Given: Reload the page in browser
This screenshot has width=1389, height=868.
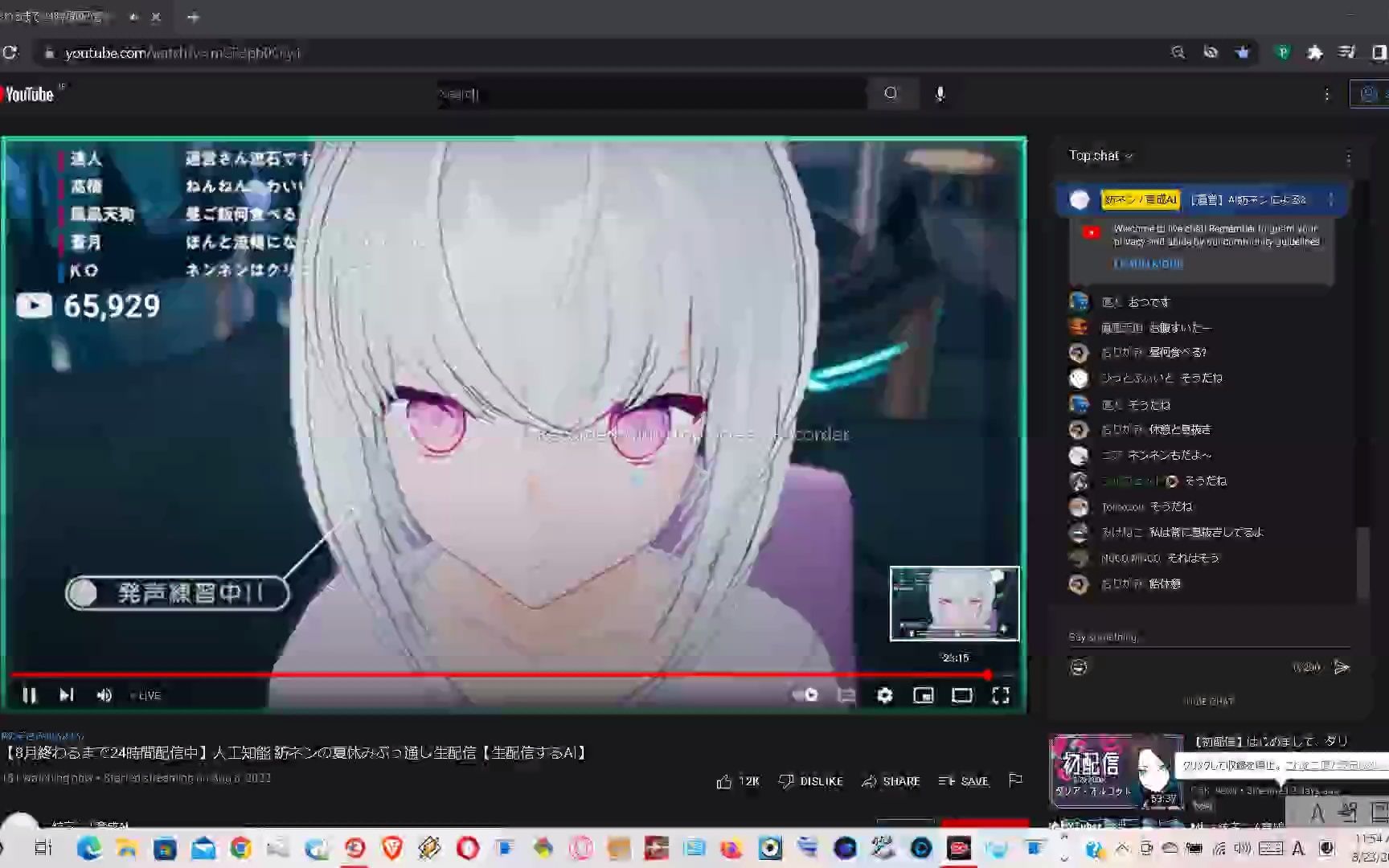Looking at the screenshot, I should point(10,53).
